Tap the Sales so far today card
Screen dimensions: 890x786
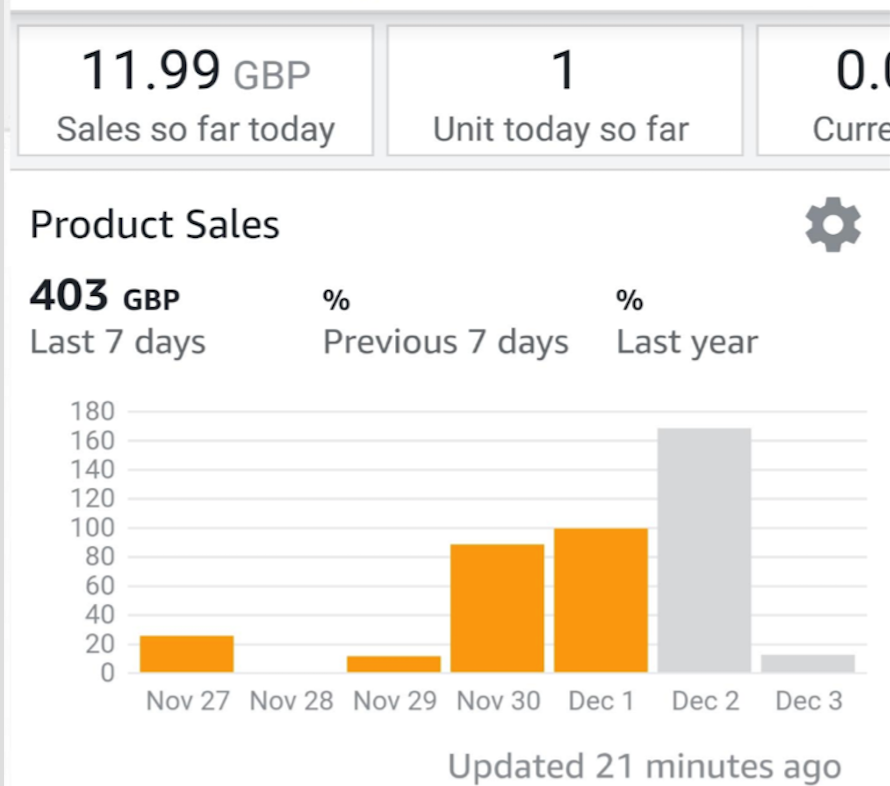coord(195,90)
